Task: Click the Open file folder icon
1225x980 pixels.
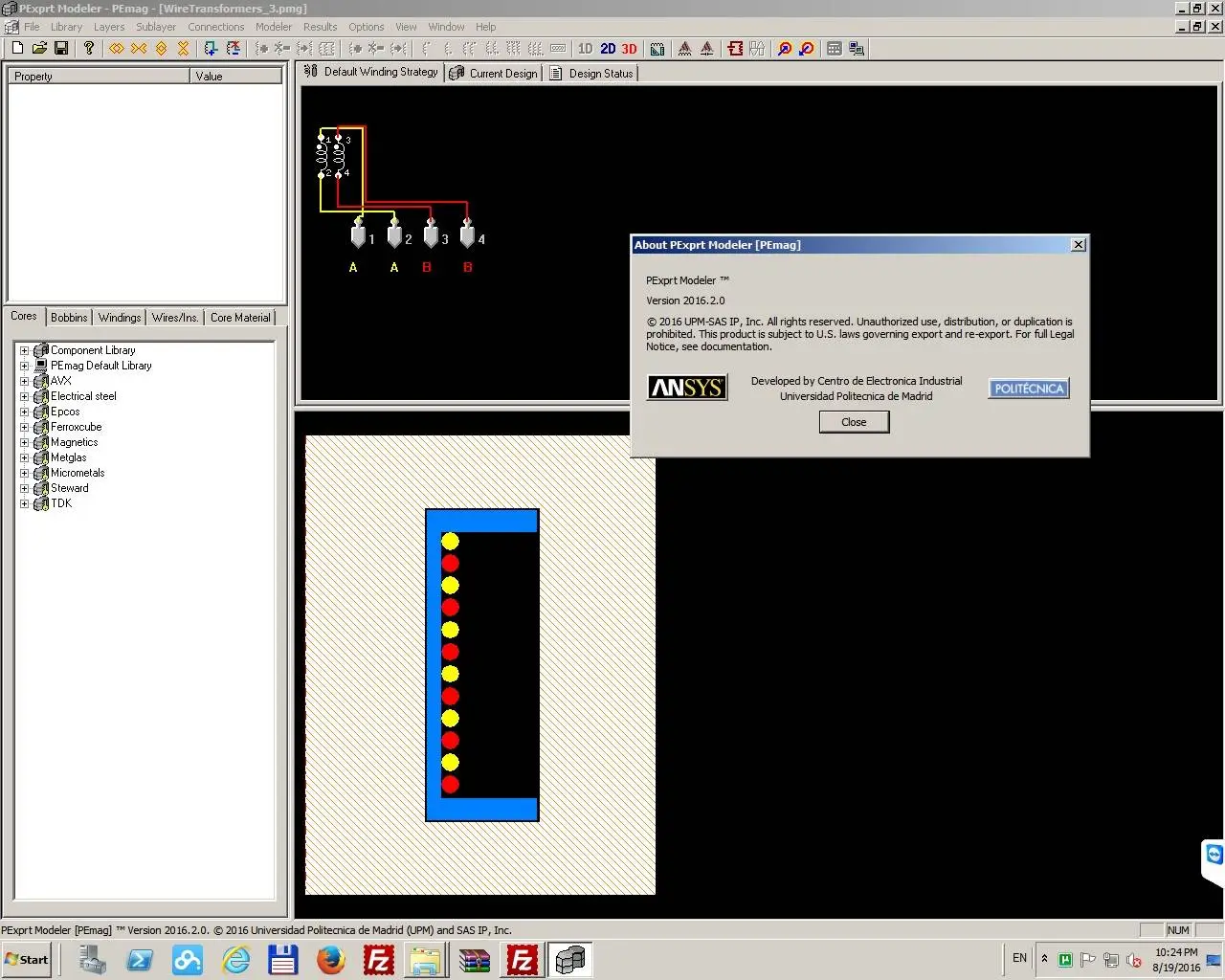Action: point(39,48)
